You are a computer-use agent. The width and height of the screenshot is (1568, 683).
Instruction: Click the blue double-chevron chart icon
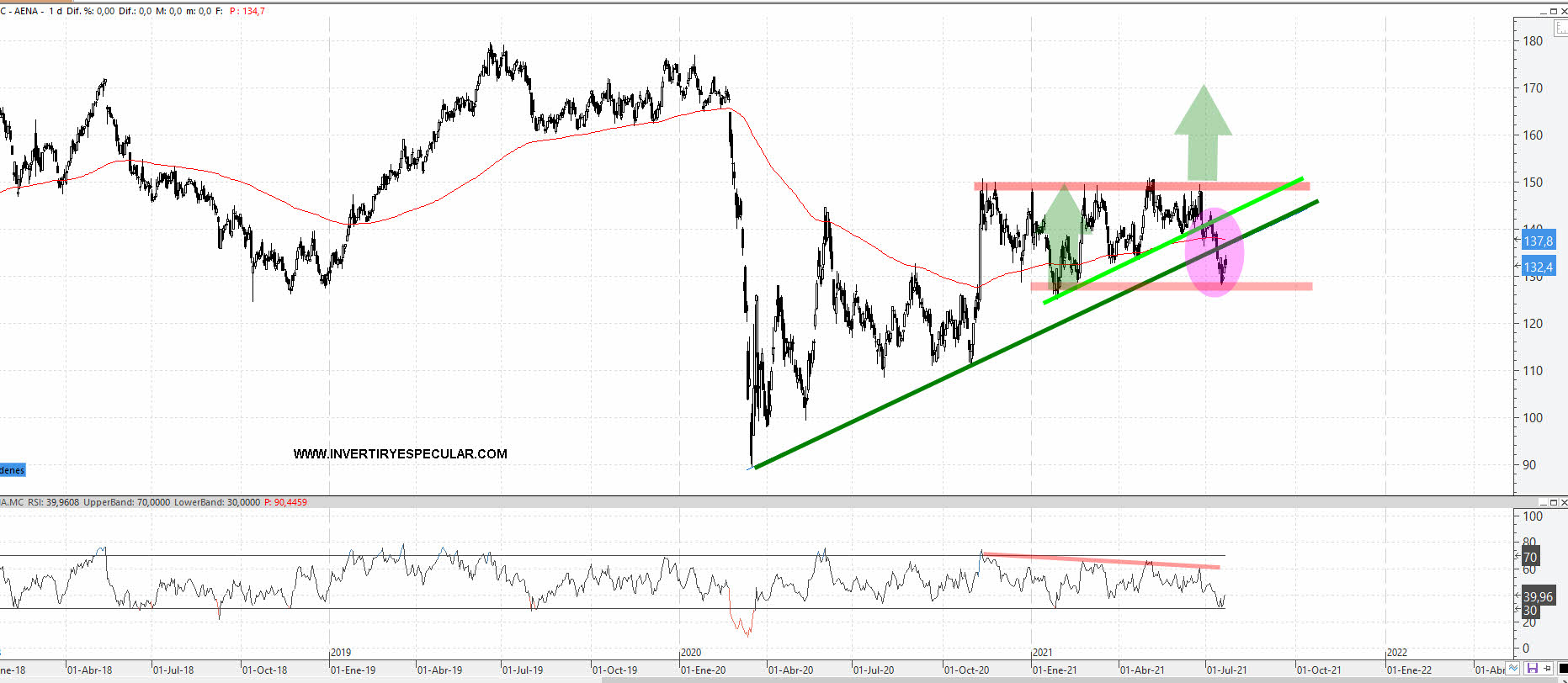pos(1513,669)
